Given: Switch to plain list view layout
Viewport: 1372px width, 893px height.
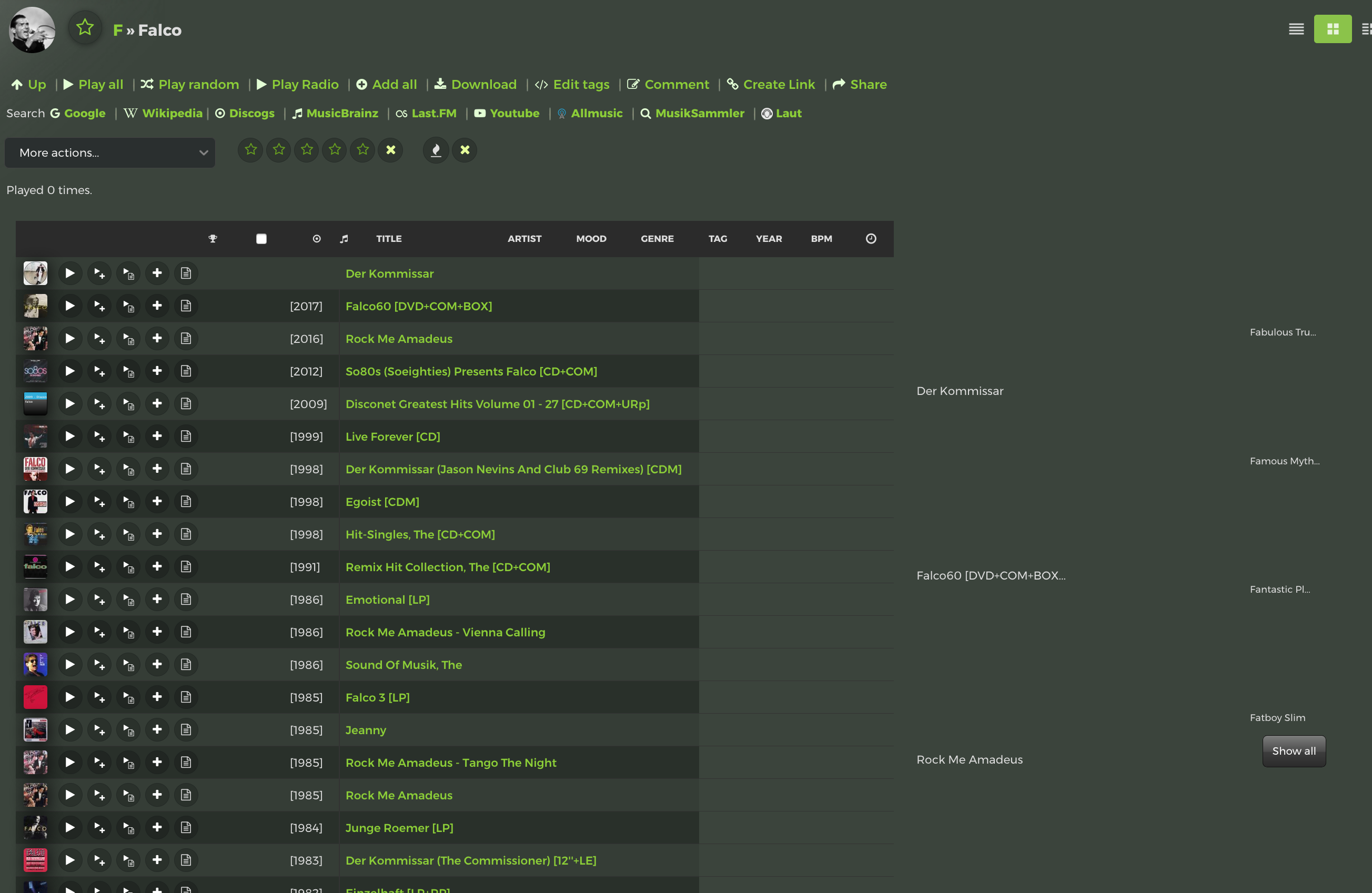Looking at the screenshot, I should pos(1296,29).
